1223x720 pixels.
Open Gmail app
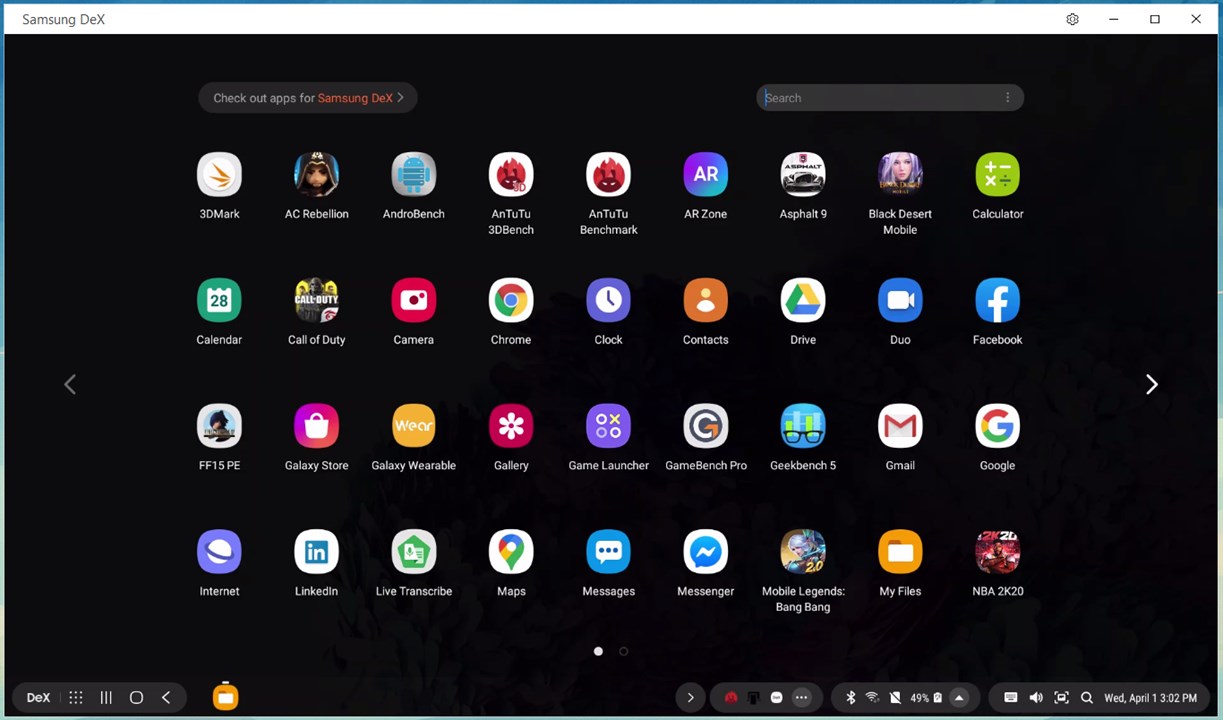(900, 426)
